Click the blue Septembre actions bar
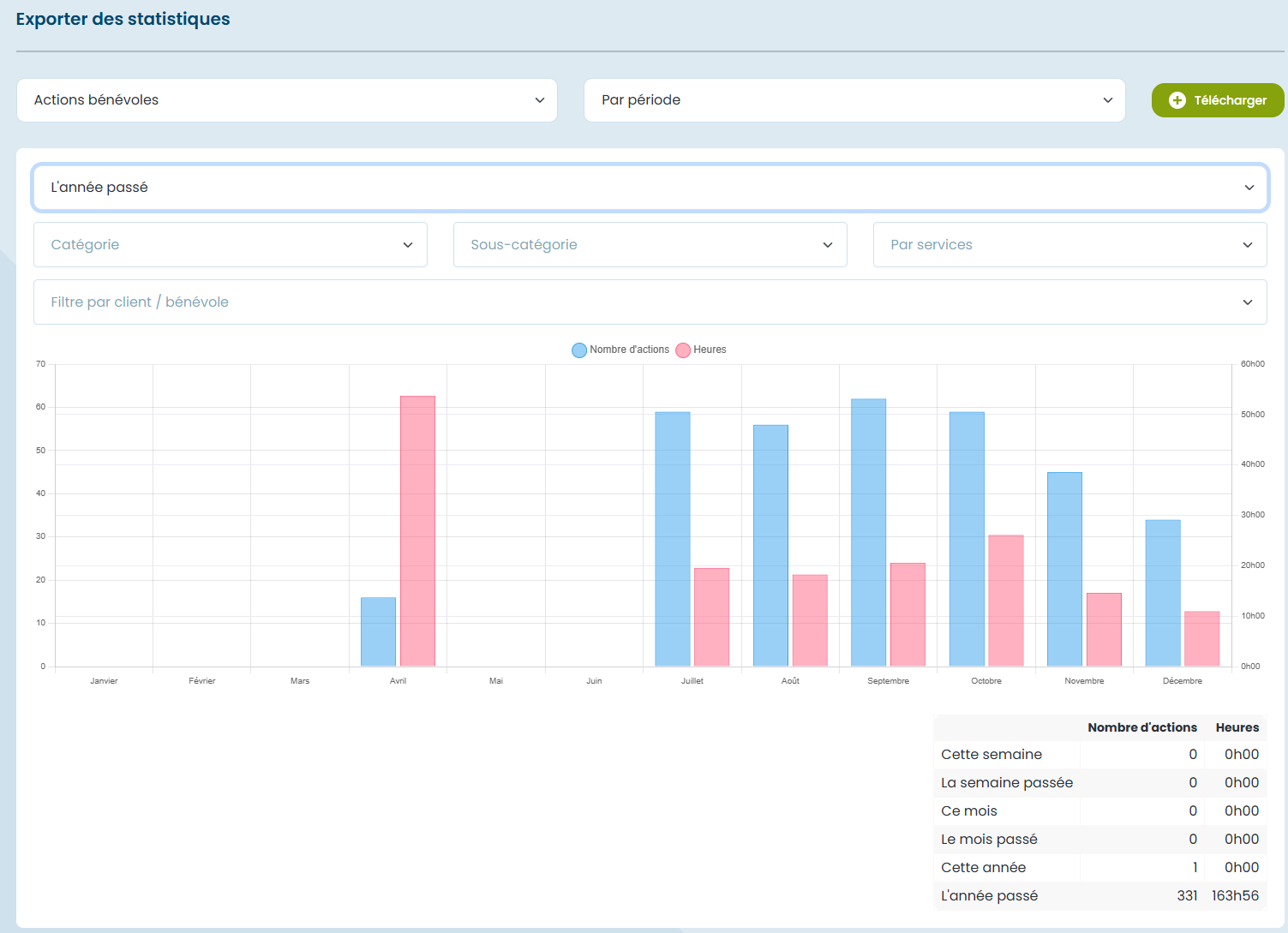 click(868, 532)
